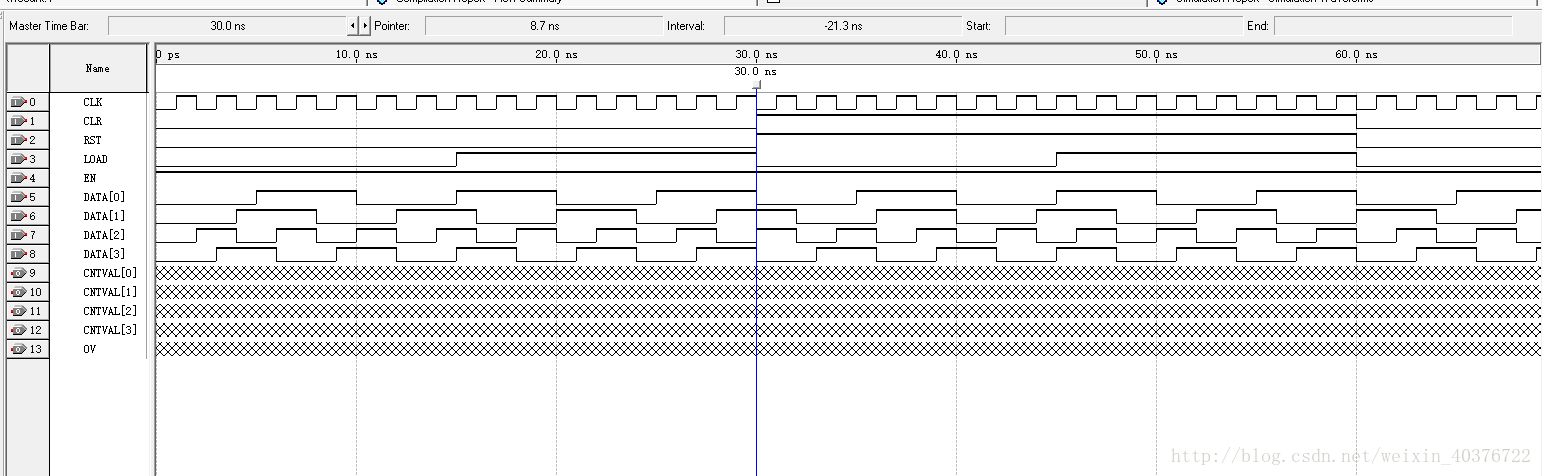Select the LOAD input pin icon
Viewport: 1542px width, 476px height.
pyautogui.click(x=18, y=159)
